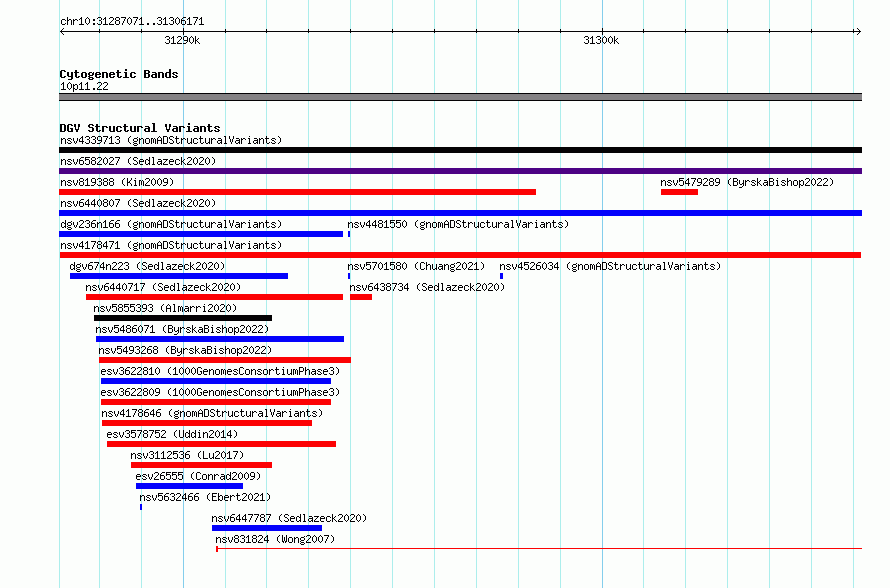Screen dimensions: 890x588
Task: Open variant nsv831824 (Wong2007) label
Action: click(x=275, y=539)
